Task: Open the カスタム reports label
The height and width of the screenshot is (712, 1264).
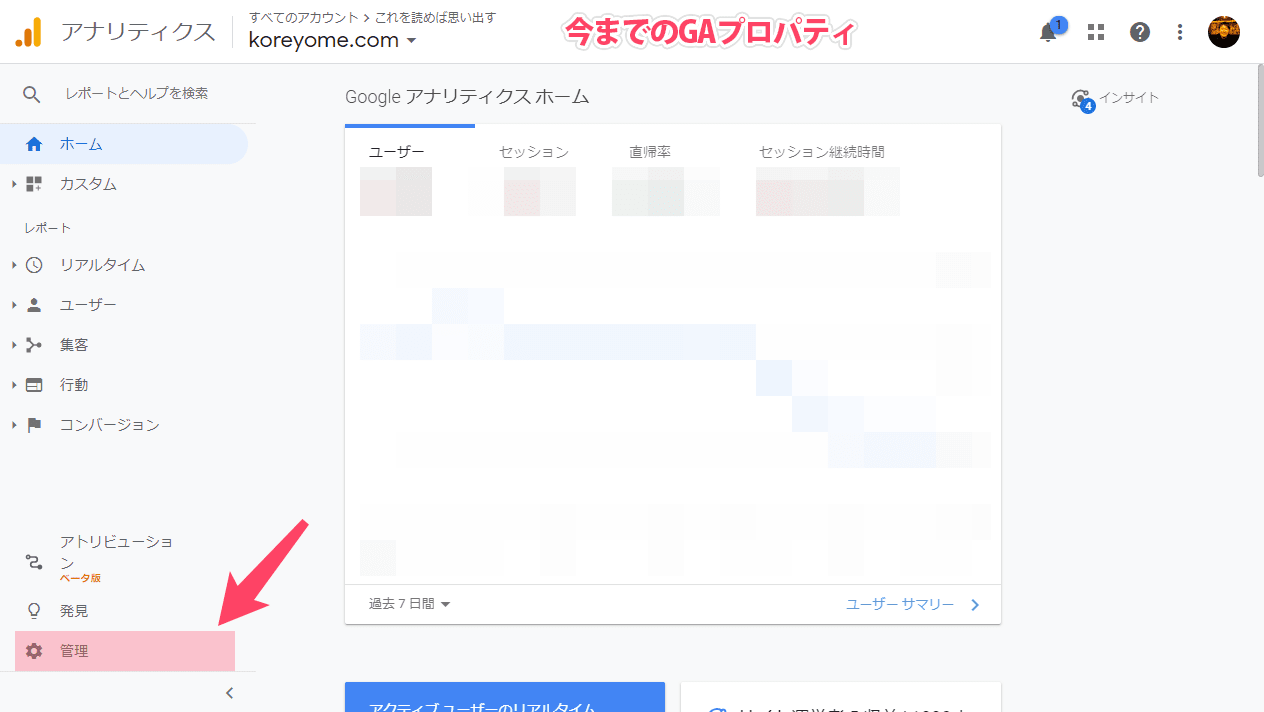Action: [x=88, y=184]
